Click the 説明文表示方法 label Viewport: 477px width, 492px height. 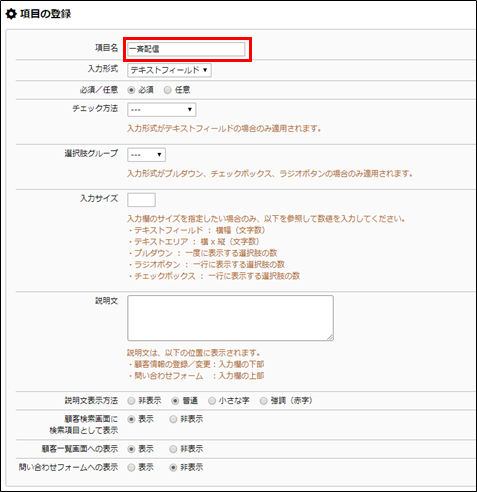[91, 401]
